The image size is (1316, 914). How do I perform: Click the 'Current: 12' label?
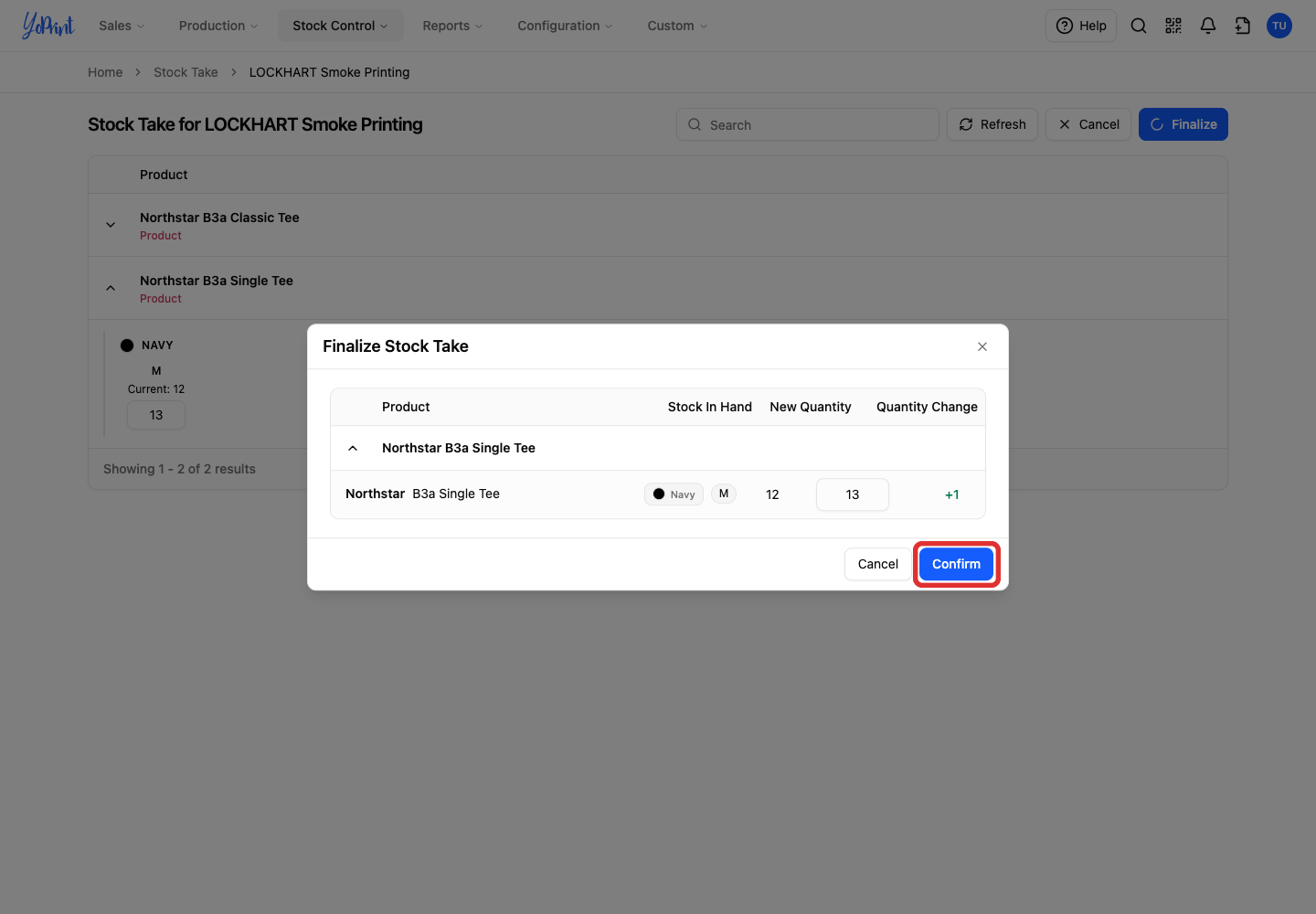[156, 389]
